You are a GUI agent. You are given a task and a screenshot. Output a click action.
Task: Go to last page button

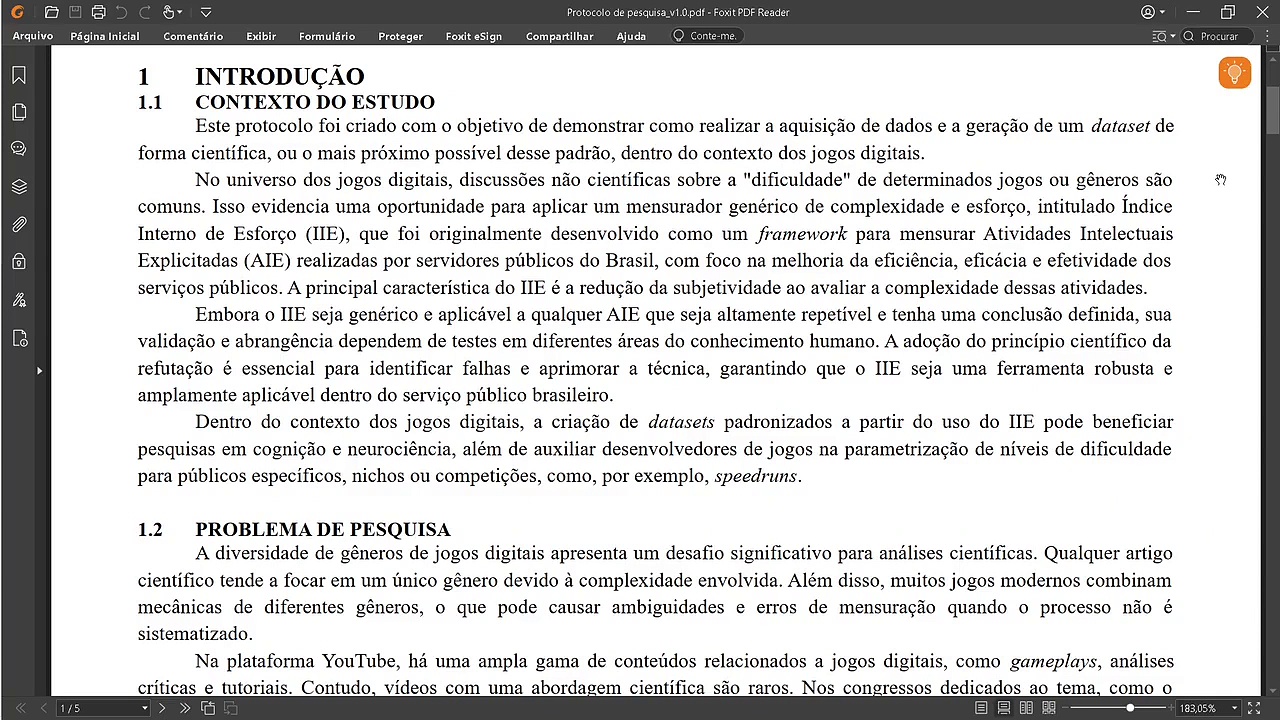[x=185, y=708]
